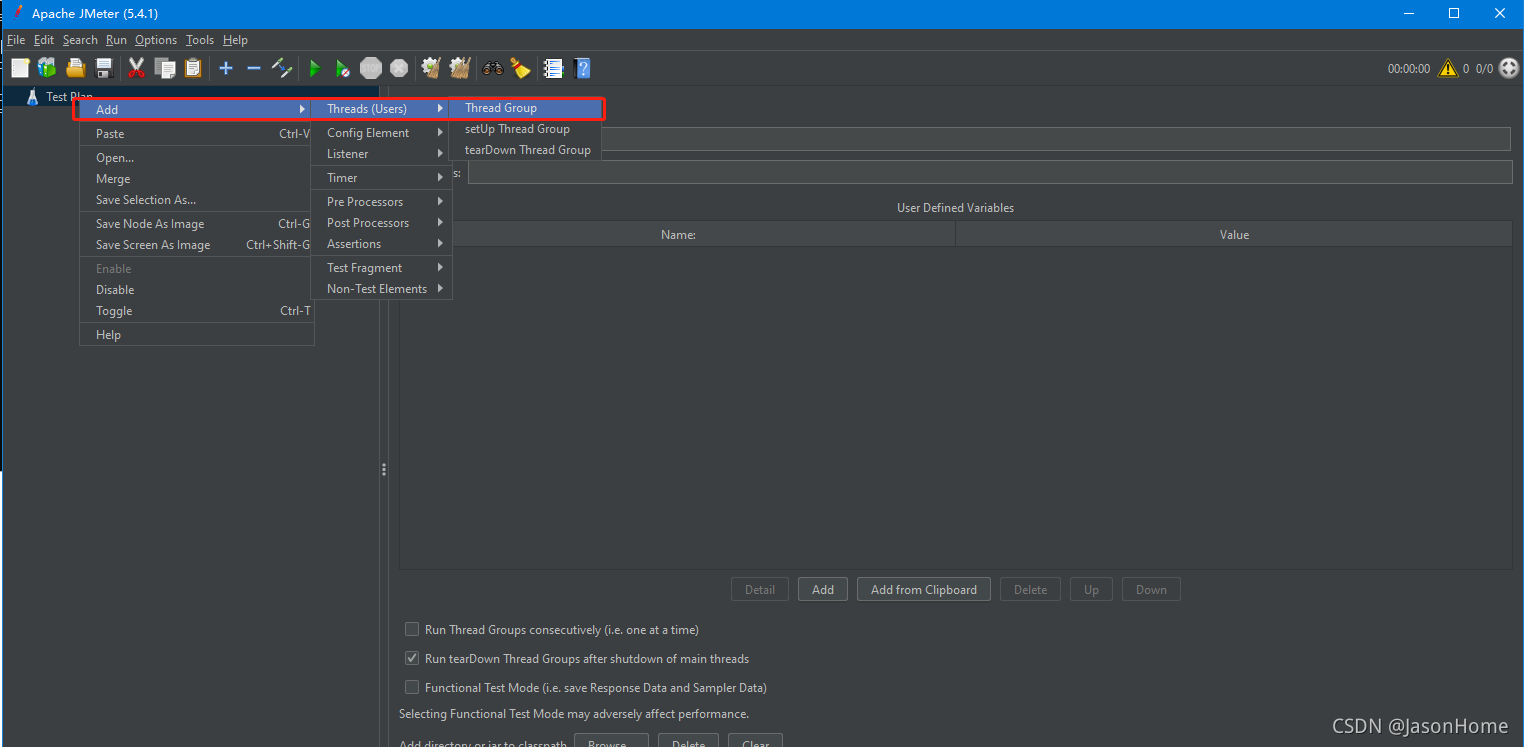Open Search with binoculars icon
The height and width of the screenshot is (747, 1524).
493,68
